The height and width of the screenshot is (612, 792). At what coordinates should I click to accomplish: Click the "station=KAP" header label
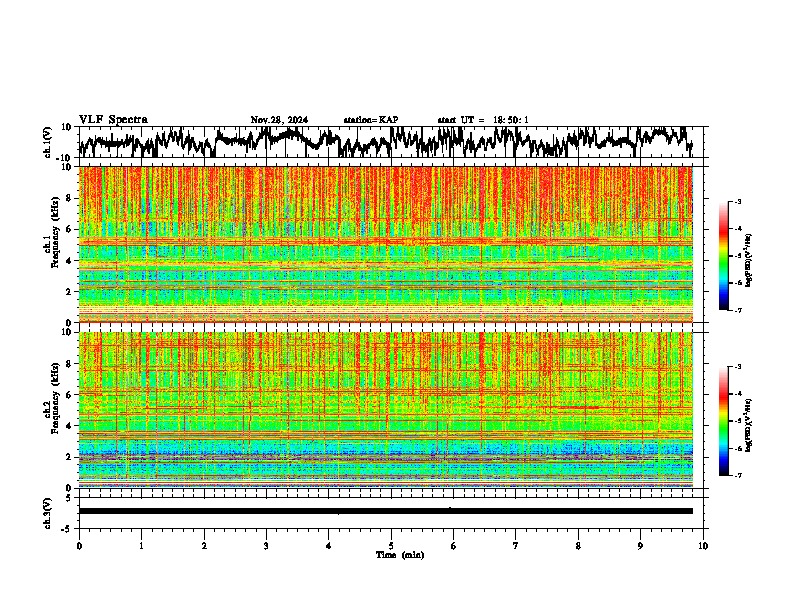click(371, 120)
